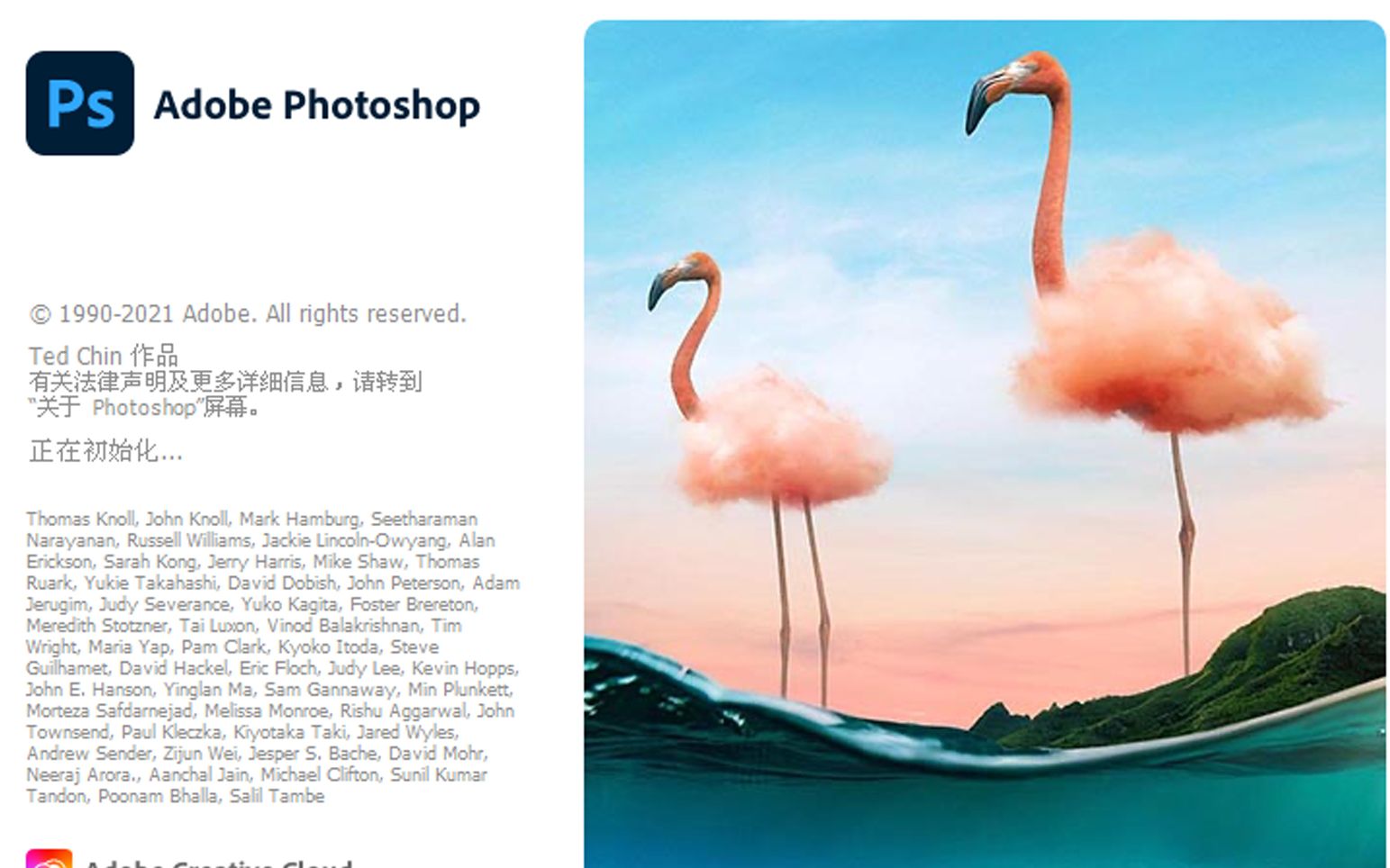Screen dimensions: 1390x868
Task: Click the Adobe Photoshop title text
Action: tap(317, 105)
